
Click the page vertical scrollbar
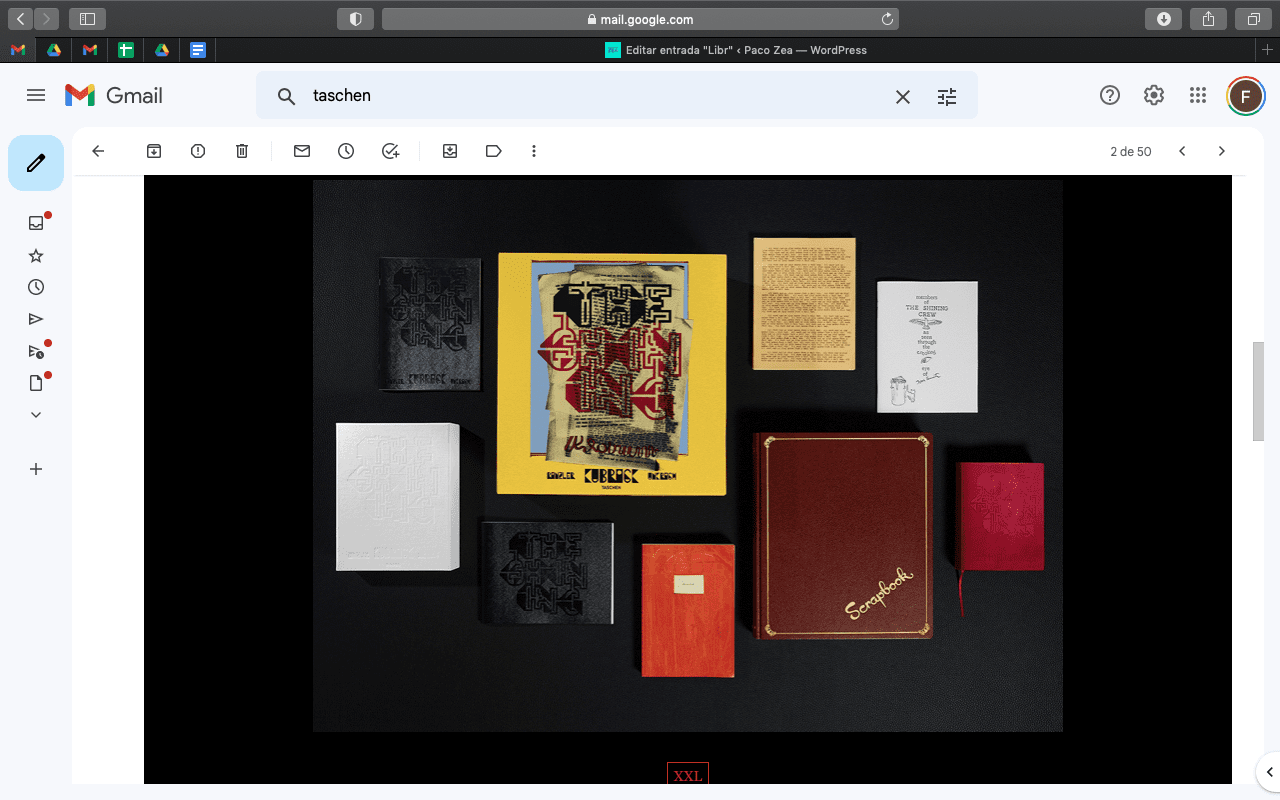point(1258,391)
